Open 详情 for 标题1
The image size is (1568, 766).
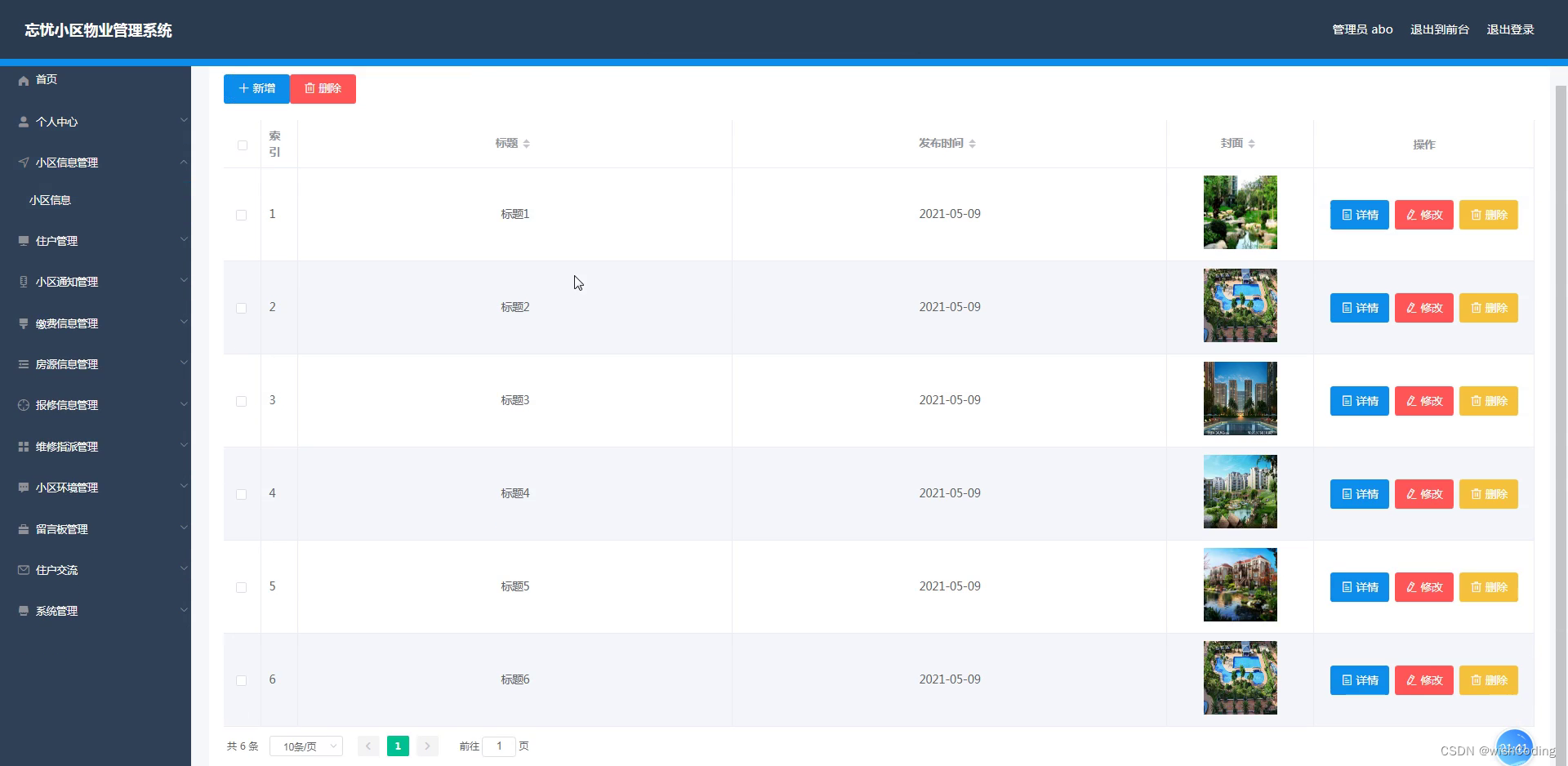coord(1359,215)
